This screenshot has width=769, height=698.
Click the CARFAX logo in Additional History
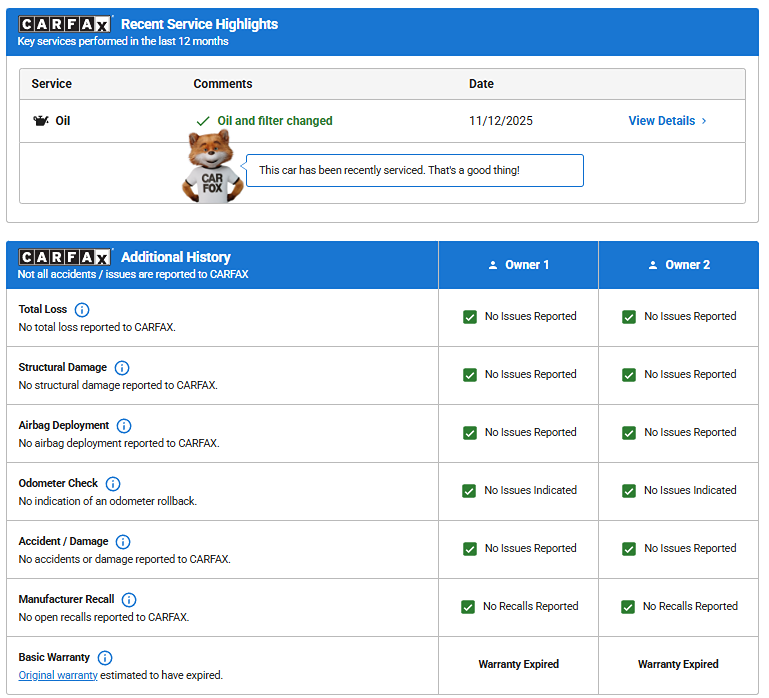[x=65, y=257]
